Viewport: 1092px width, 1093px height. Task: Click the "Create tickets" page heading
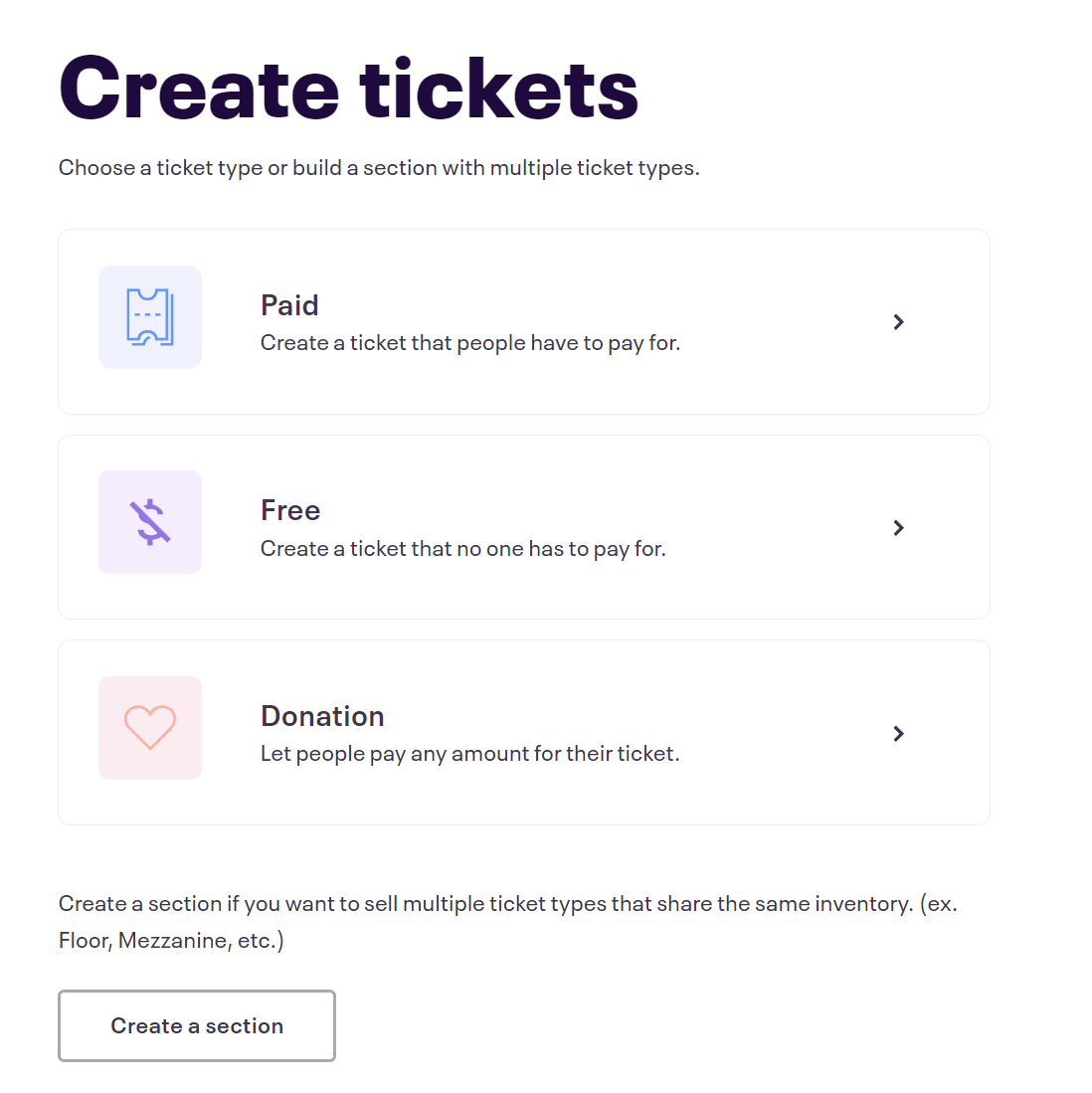click(x=348, y=89)
